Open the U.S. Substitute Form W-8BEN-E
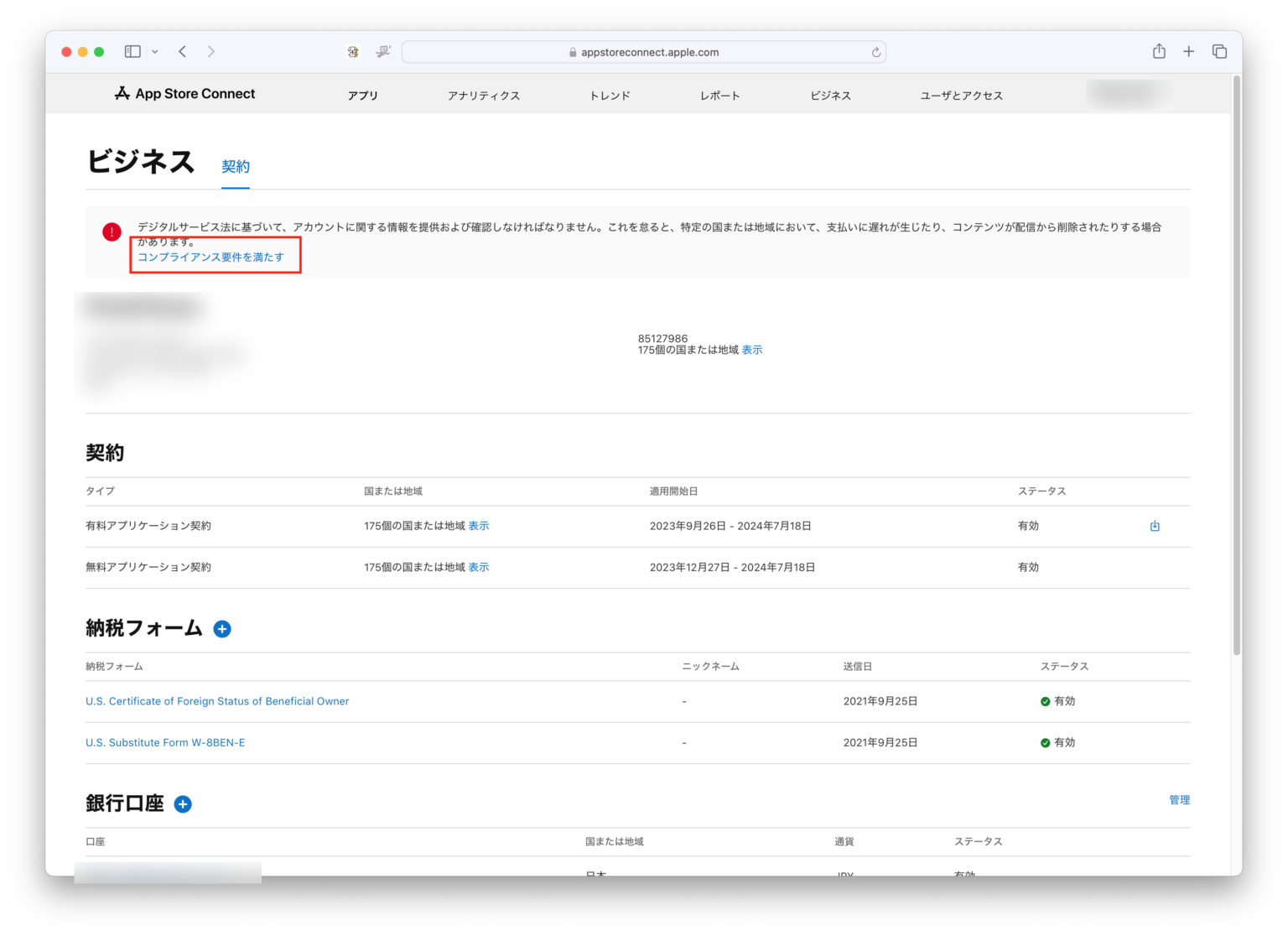The image size is (1288, 936). click(x=165, y=742)
